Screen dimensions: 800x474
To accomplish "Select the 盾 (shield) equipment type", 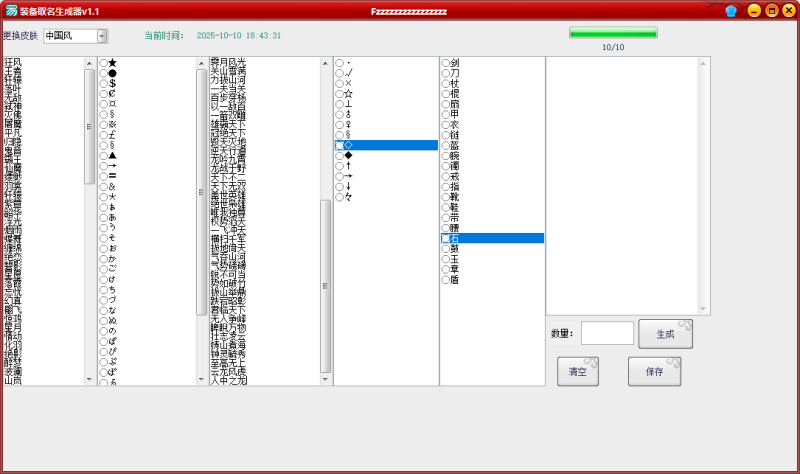I will [446, 280].
